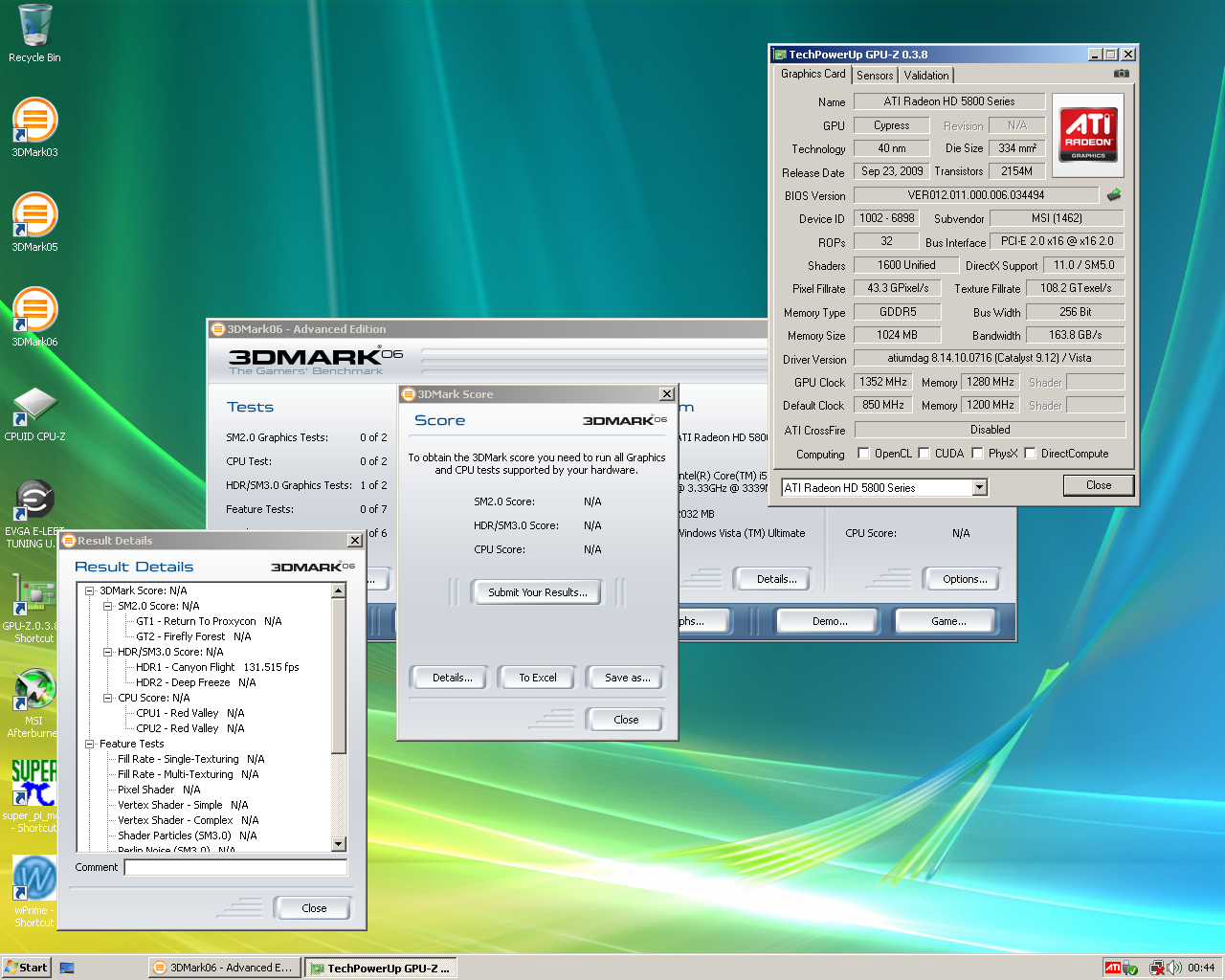The image size is (1225, 980).
Task: Click the taskbar clock showing 00:44
Action: [1201, 968]
